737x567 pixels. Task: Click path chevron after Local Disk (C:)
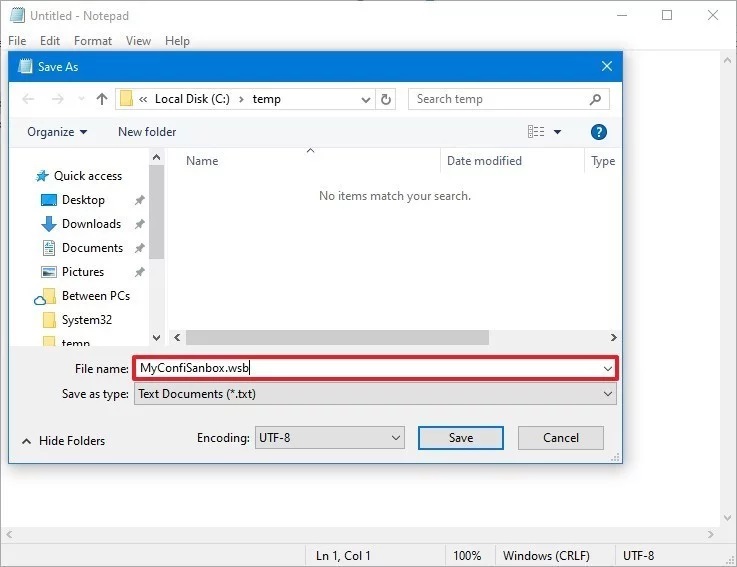tap(241, 99)
